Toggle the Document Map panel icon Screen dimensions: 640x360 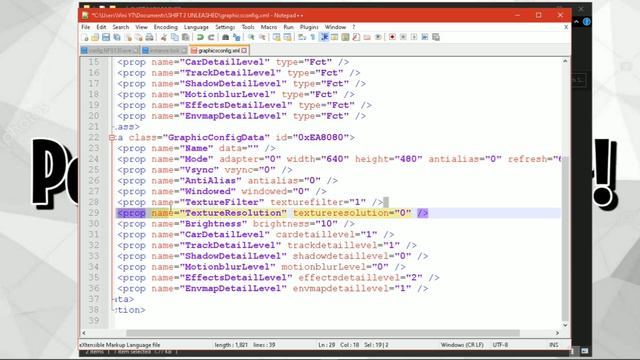click(x=345, y=37)
